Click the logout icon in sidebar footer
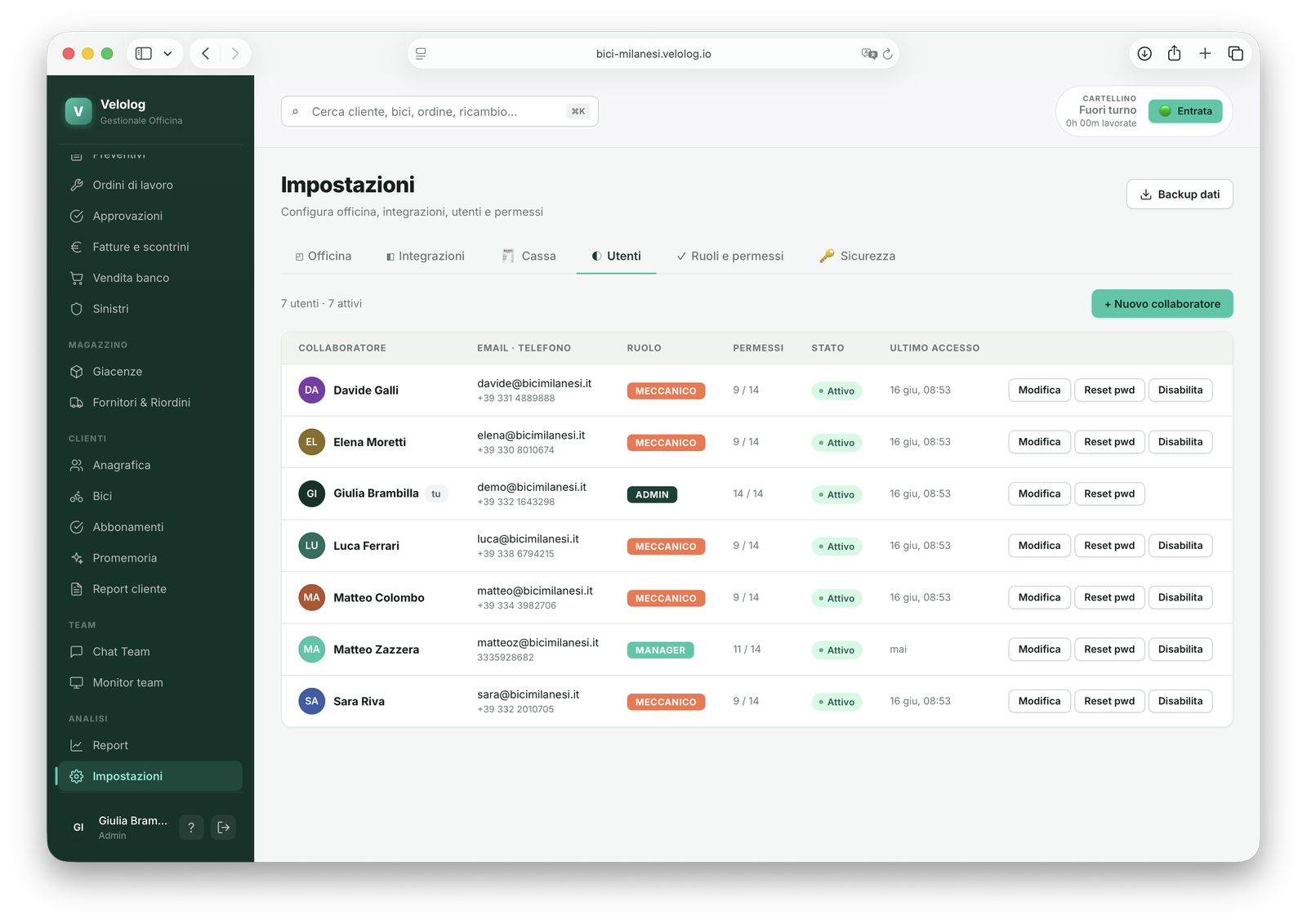The width and height of the screenshot is (1307, 924). (224, 828)
